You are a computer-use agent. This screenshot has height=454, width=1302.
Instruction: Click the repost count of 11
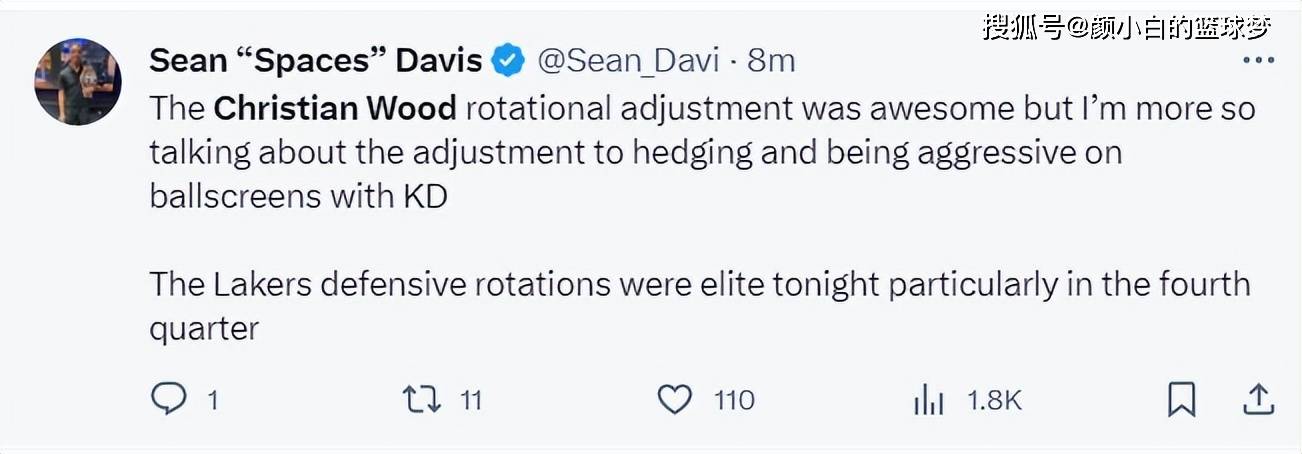tap(470, 401)
